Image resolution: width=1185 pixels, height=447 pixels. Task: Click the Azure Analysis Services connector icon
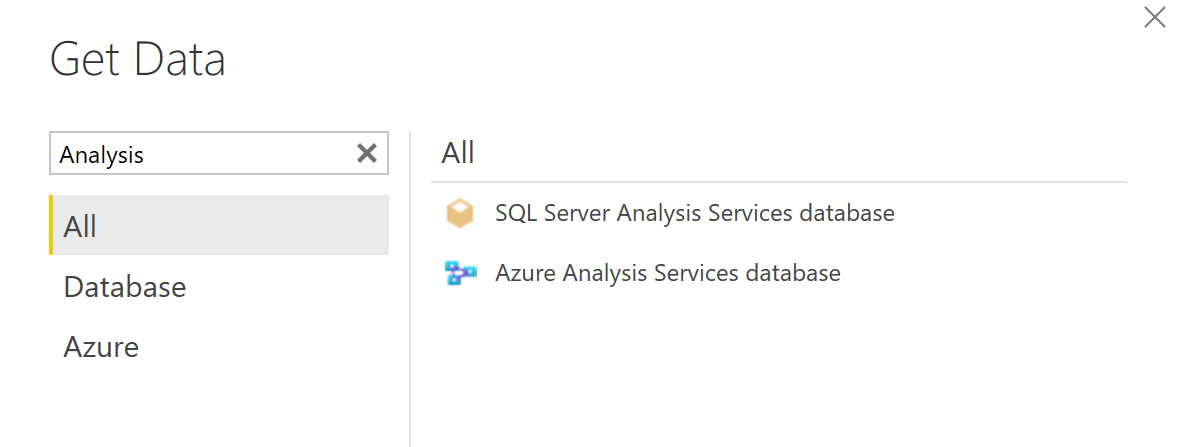pyautogui.click(x=460, y=273)
